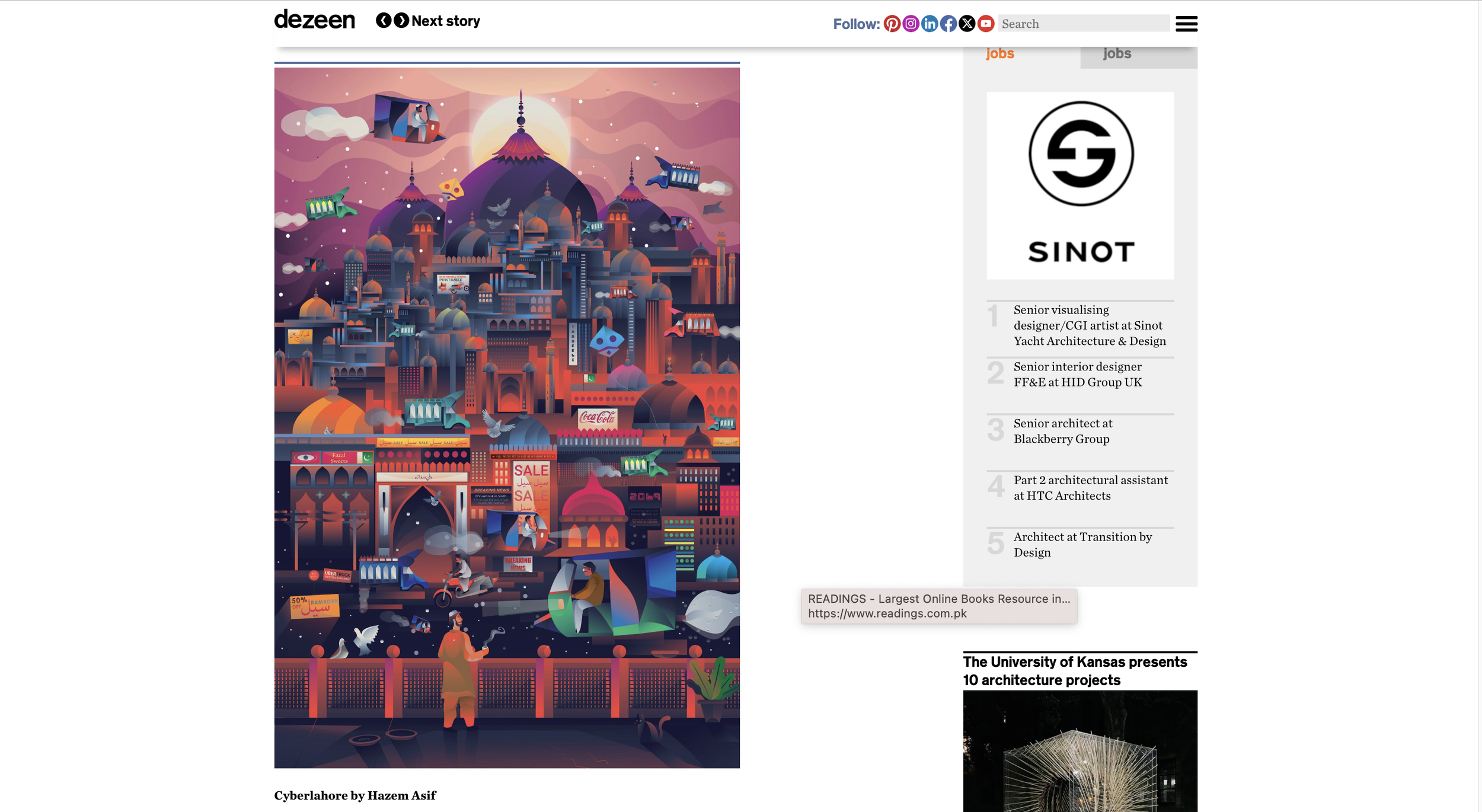Open Dezeen's Instagram profile
This screenshot has height=812, width=1482.
tap(911, 24)
